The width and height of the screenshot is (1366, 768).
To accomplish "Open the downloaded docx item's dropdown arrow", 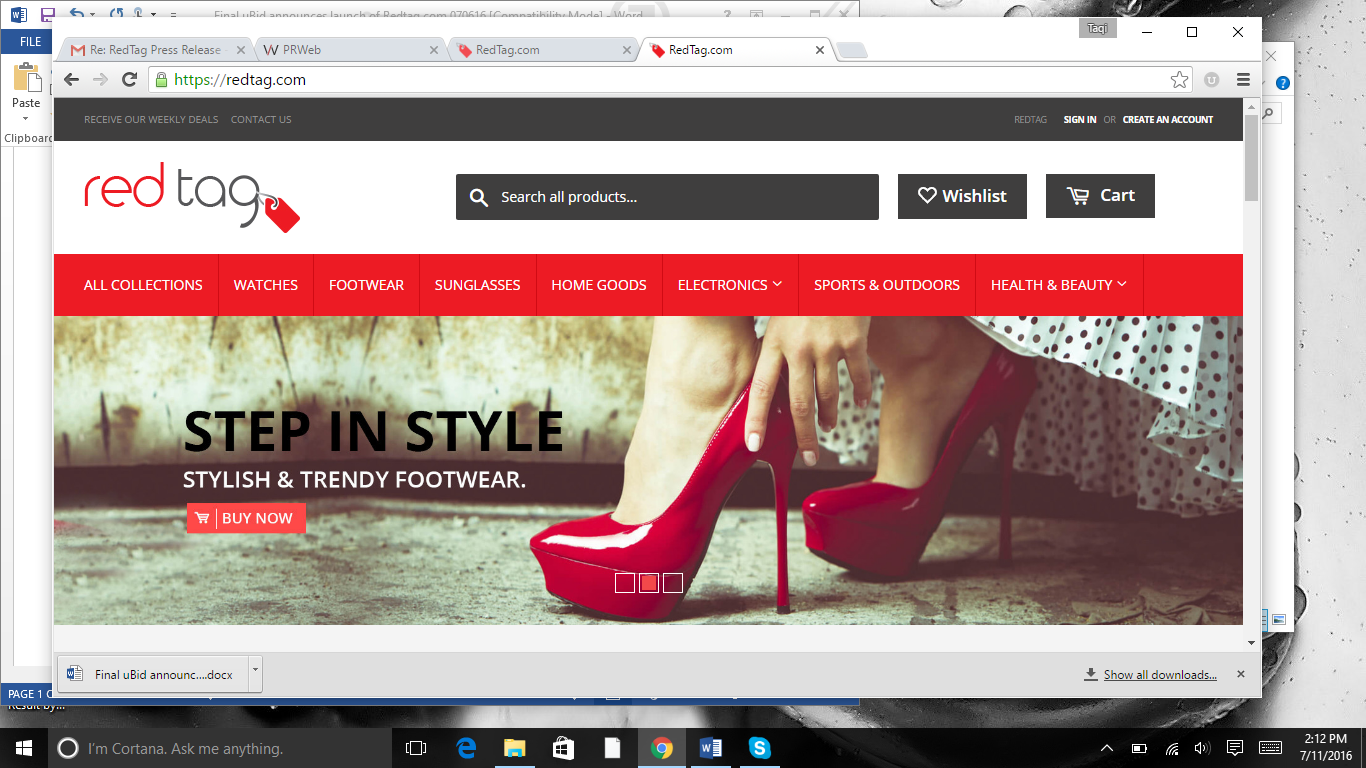I will (255, 673).
